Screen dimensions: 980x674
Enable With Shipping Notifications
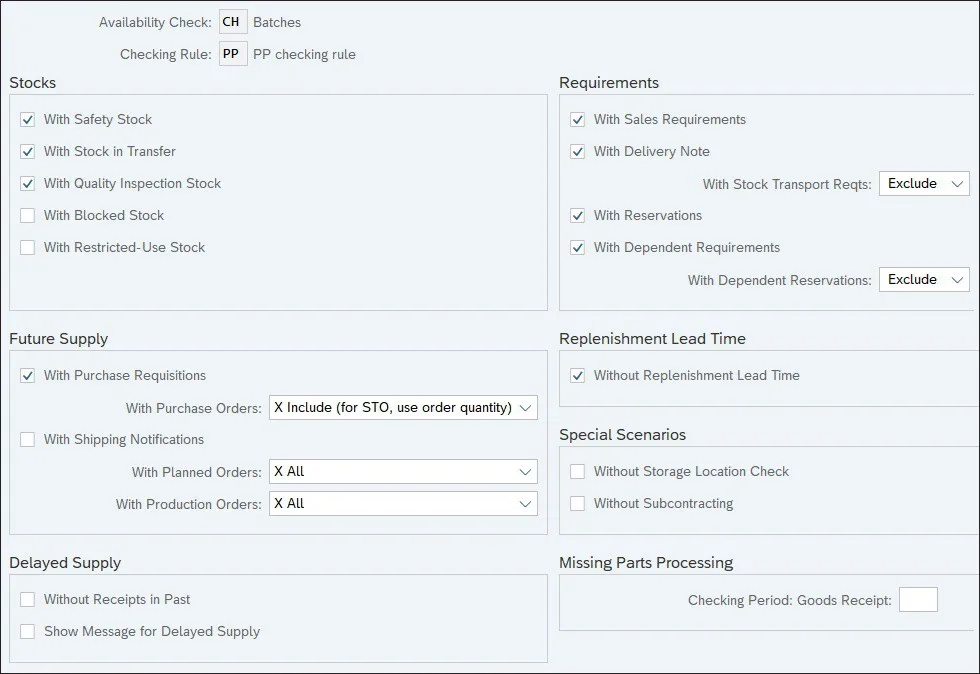(27, 440)
